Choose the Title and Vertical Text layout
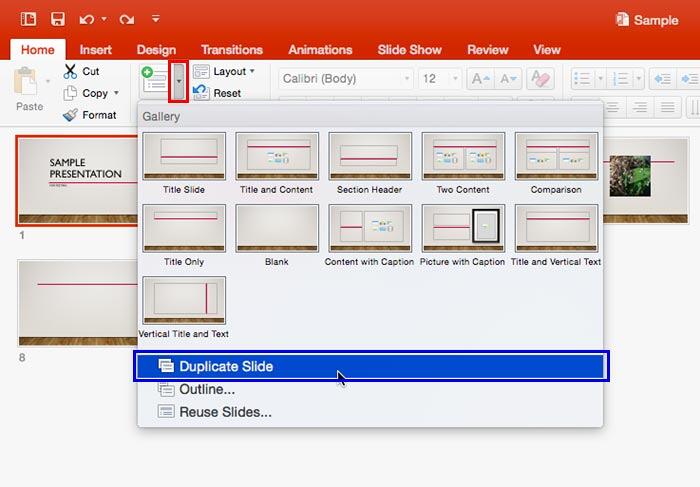This screenshot has height=487, width=700. (x=556, y=236)
